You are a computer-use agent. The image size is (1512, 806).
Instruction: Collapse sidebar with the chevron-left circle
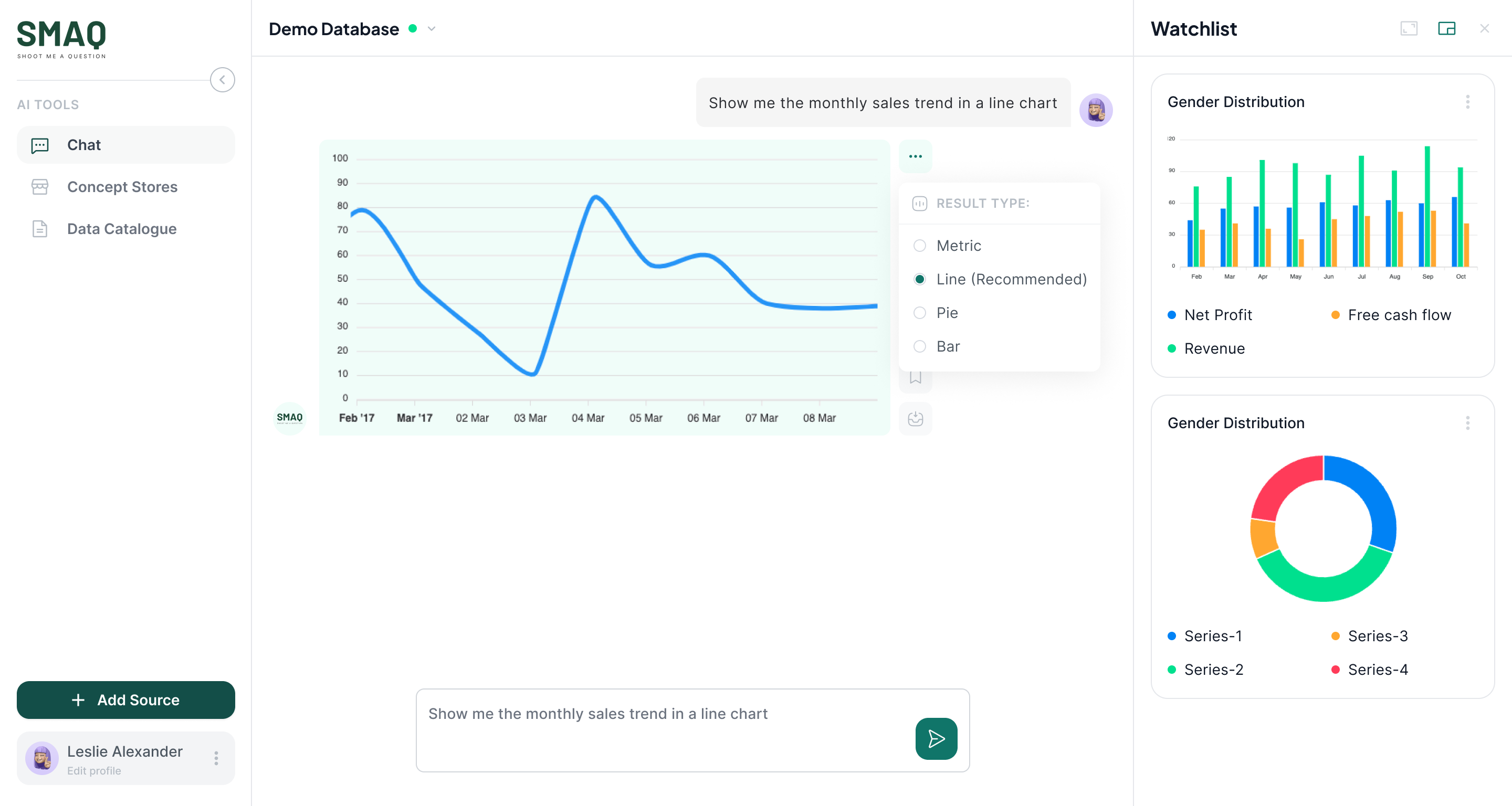223,80
